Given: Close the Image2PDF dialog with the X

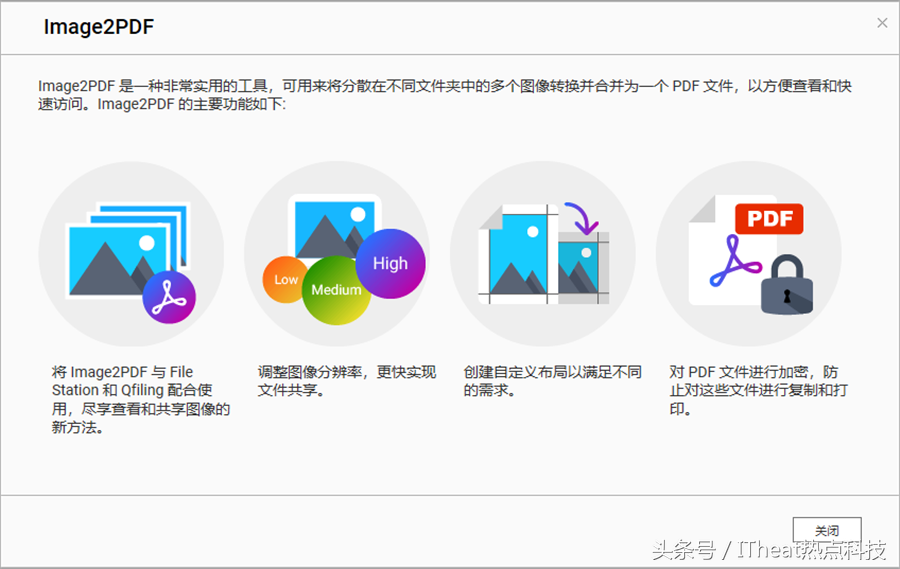Looking at the screenshot, I should tap(882, 23).
